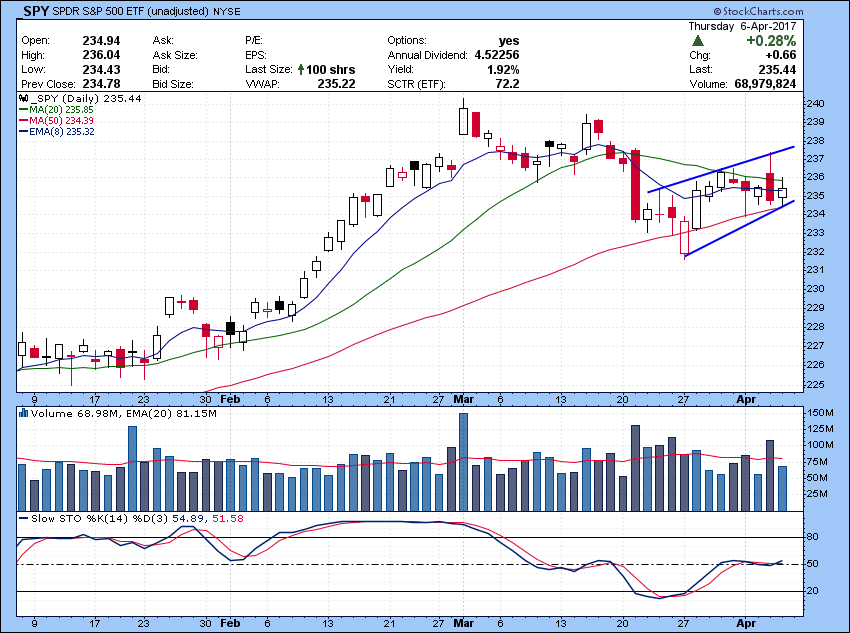This screenshot has width=850, height=633.
Task: Select the Annual Dividend value 4.52256
Action: click(497, 55)
